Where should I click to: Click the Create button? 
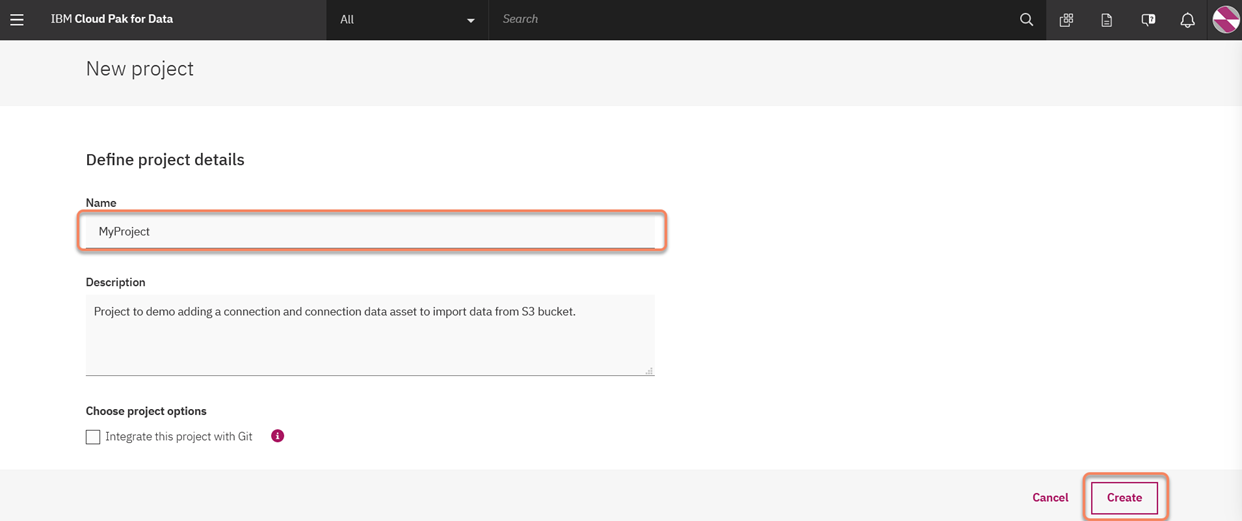pyautogui.click(x=1124, y=497)
